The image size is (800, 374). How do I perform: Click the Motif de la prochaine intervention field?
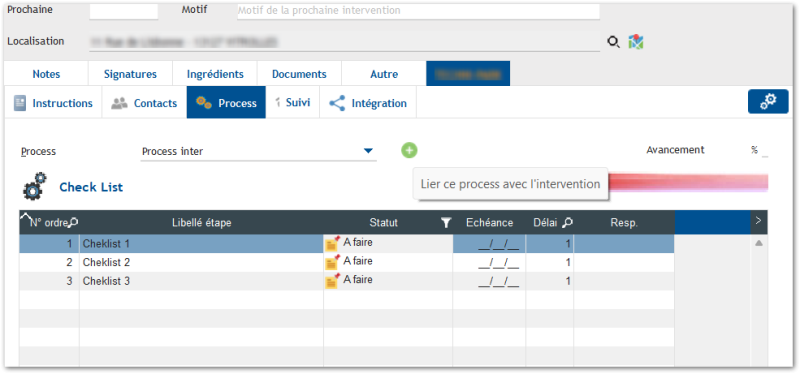click(x=418, y=11)
